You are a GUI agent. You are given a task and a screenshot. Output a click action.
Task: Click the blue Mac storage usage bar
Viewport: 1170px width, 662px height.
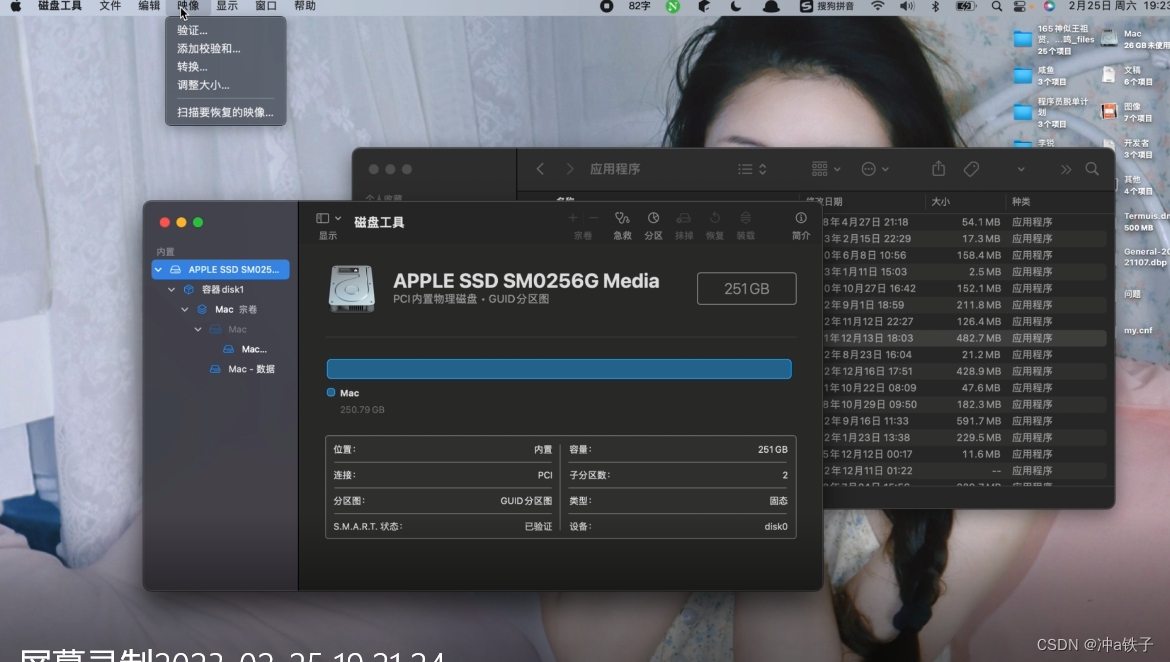click(x=559, y=368)
